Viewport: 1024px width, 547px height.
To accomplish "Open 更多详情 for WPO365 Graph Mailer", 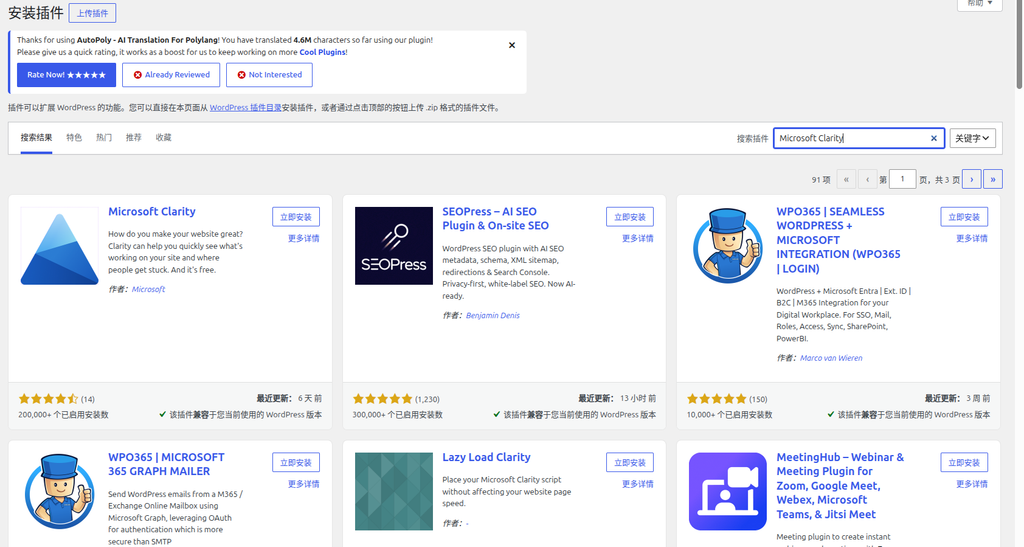I will pos(304,484).
